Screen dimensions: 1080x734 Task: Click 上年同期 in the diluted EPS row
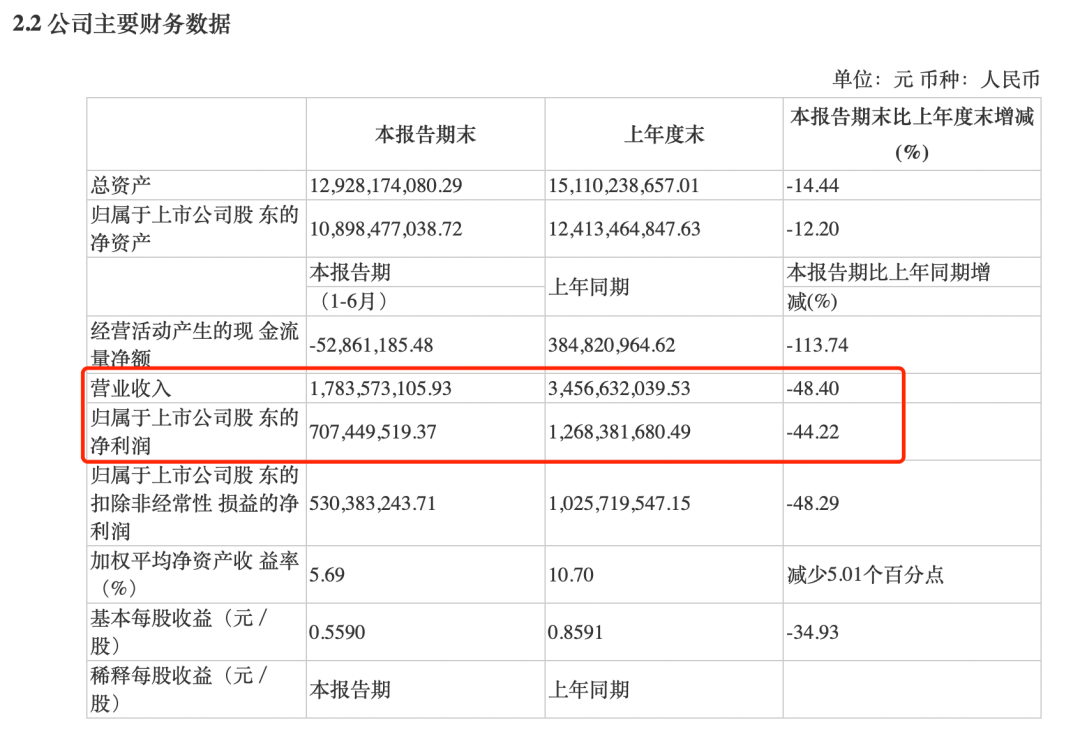589,690
